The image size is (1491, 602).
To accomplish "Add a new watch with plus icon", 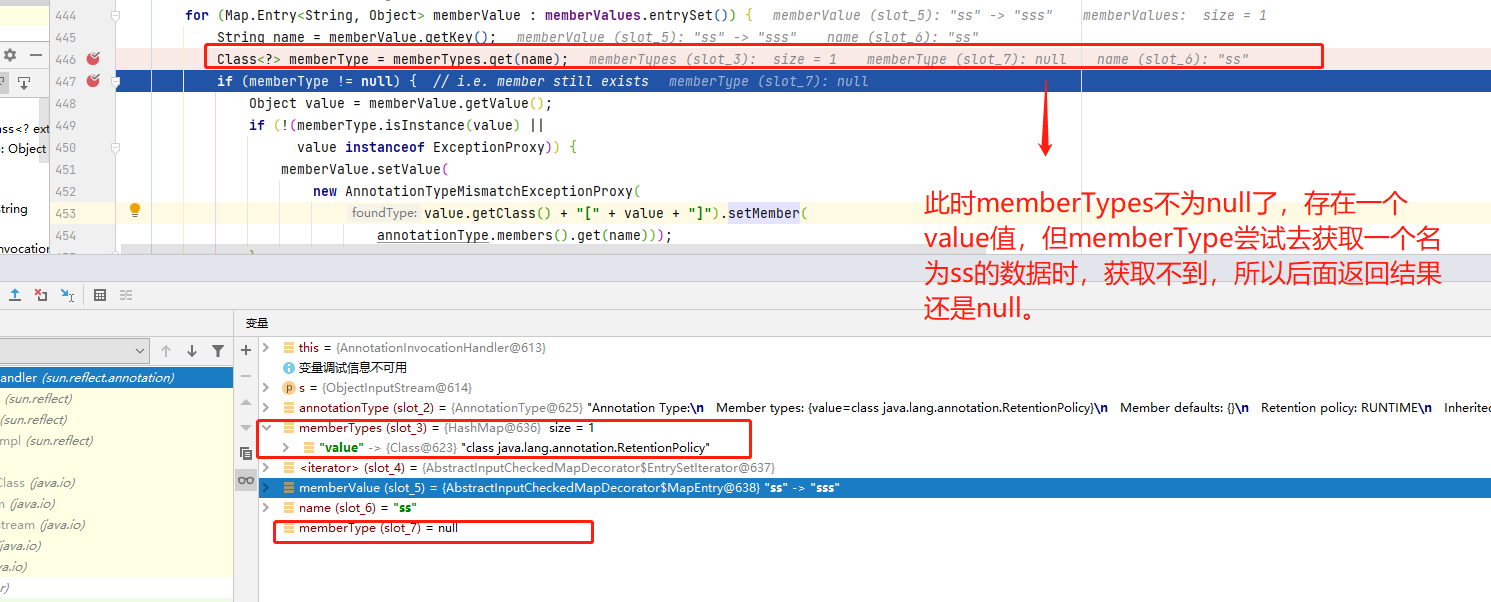I will tap(246, 350).
